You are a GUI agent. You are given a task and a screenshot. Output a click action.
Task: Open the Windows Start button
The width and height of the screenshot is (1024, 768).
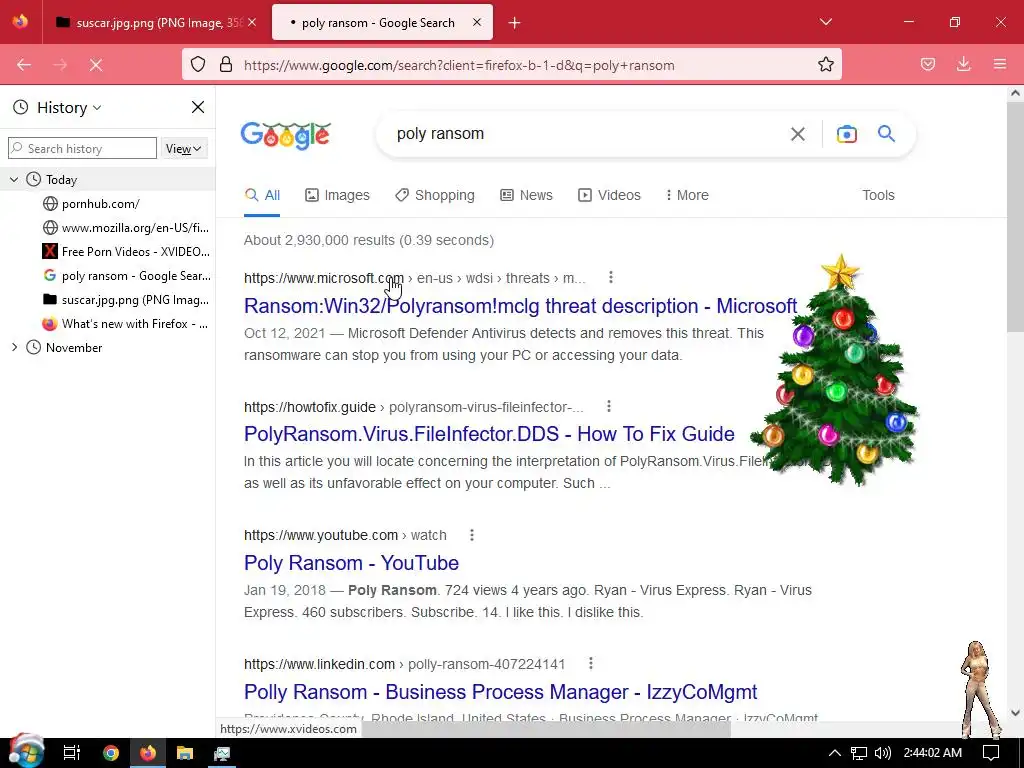click(26, 752)
